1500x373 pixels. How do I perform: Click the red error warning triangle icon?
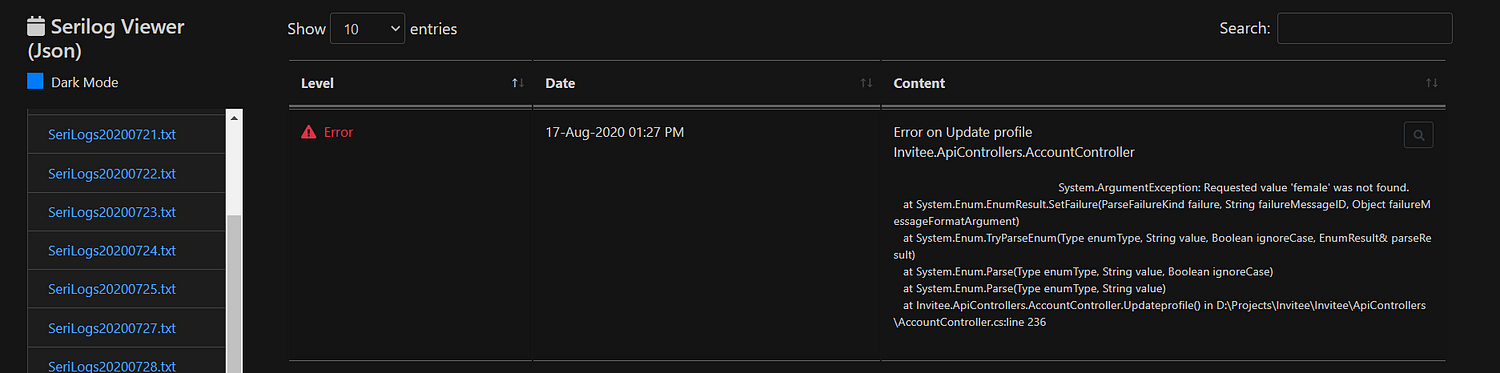[309, 132]
